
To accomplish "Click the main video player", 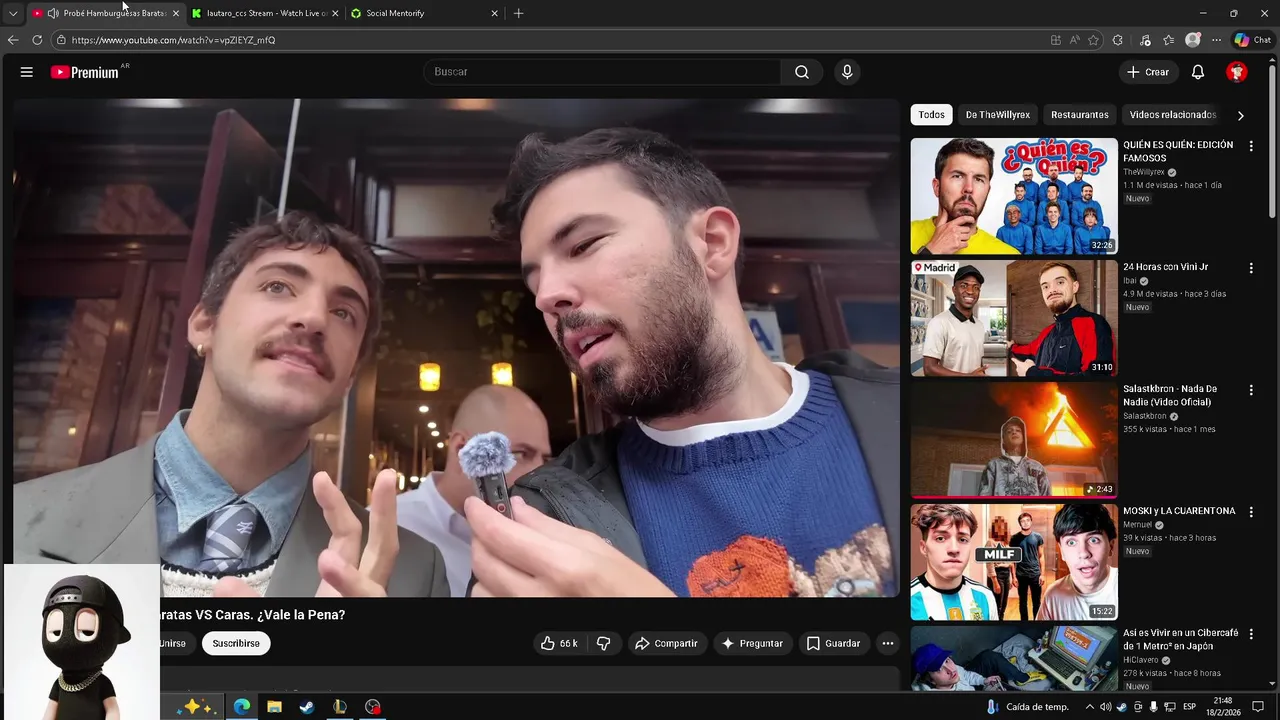I will [457, 348].
